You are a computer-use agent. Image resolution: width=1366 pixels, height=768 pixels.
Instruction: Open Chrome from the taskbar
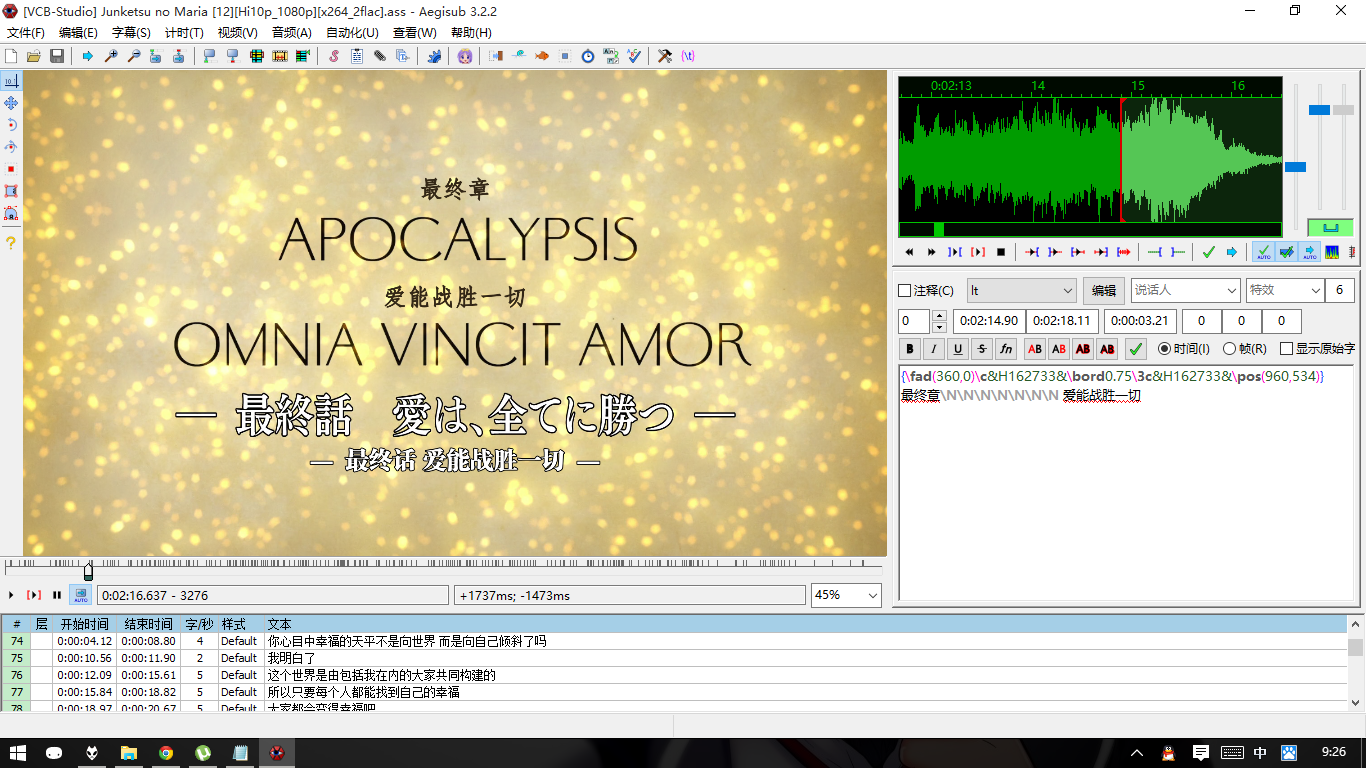click(x=165, y=752)
